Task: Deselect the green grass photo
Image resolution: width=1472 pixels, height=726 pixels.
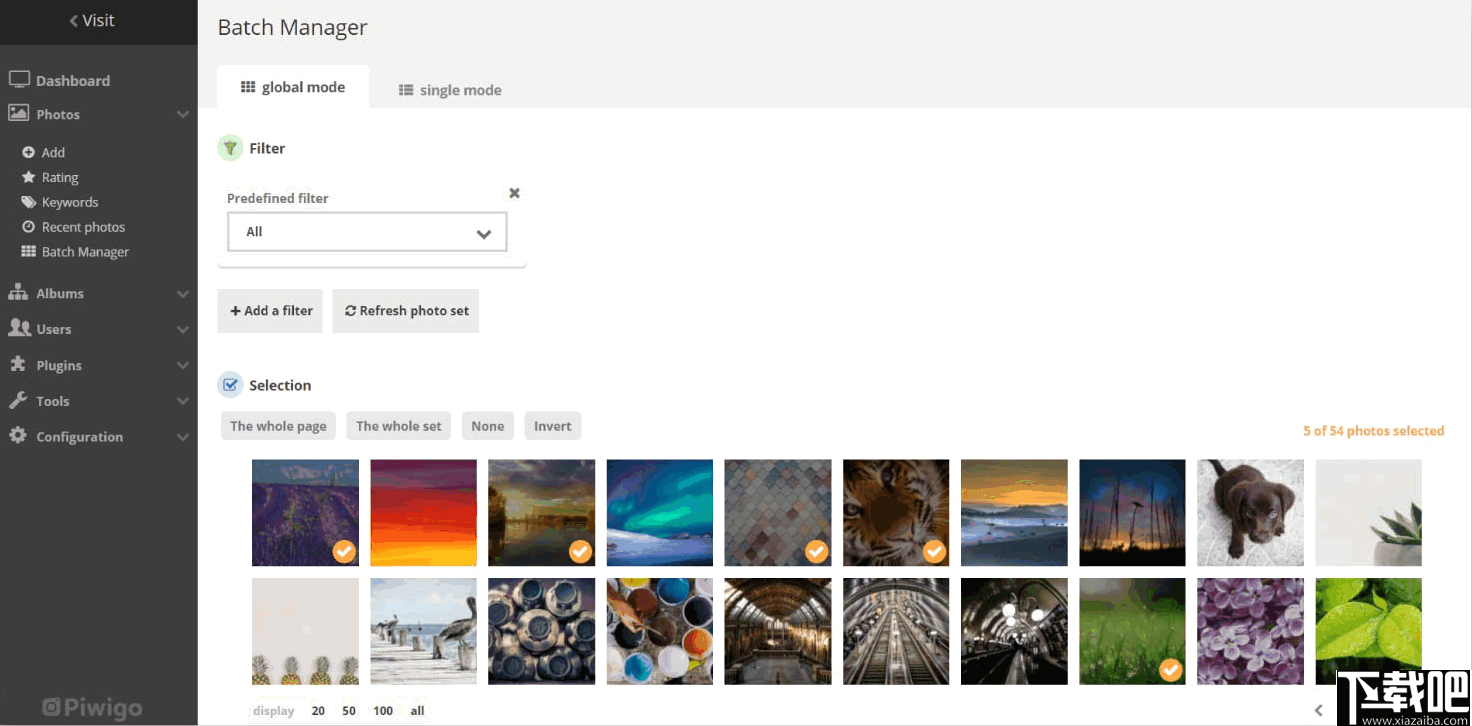Action: pos(1132,631)
